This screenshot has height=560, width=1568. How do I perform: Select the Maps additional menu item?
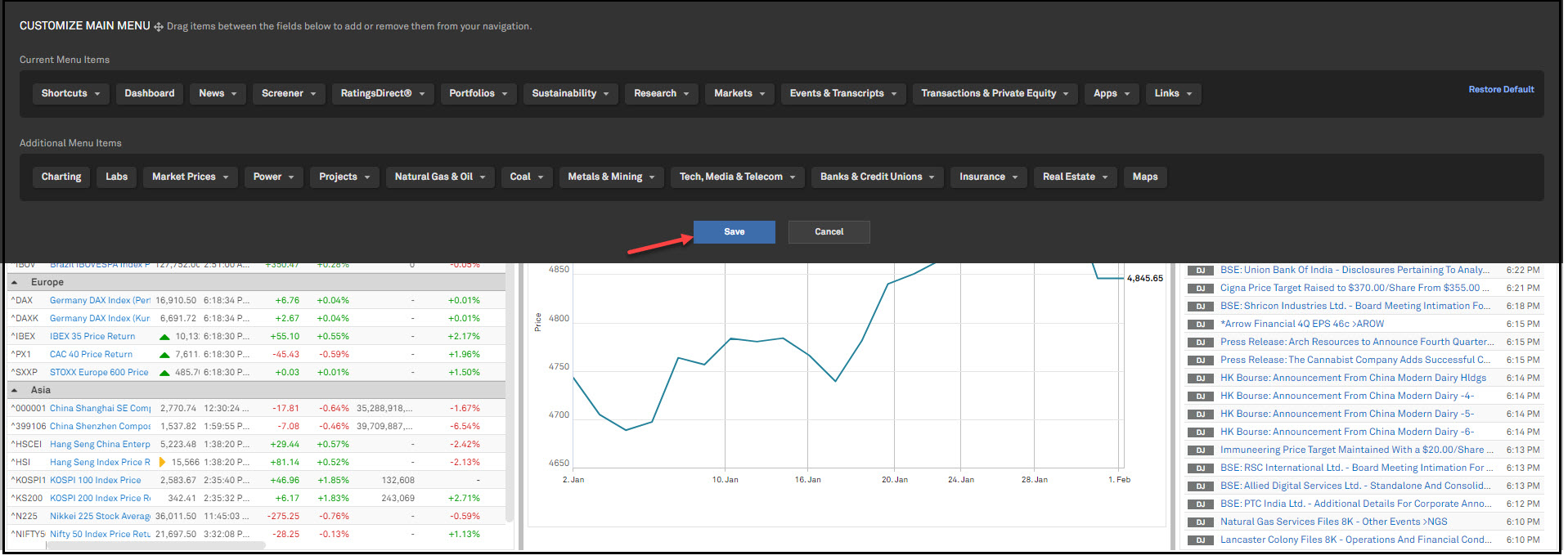click(x=1144, y=177)
